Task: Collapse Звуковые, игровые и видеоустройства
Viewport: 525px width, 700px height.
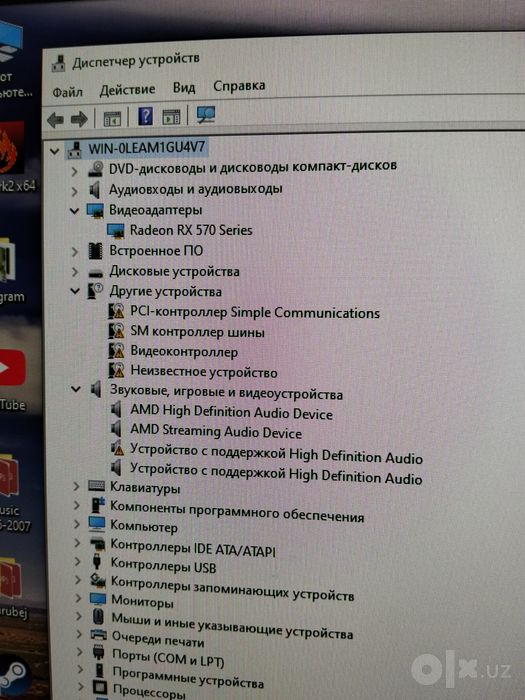Action: [x=76, y=390]
